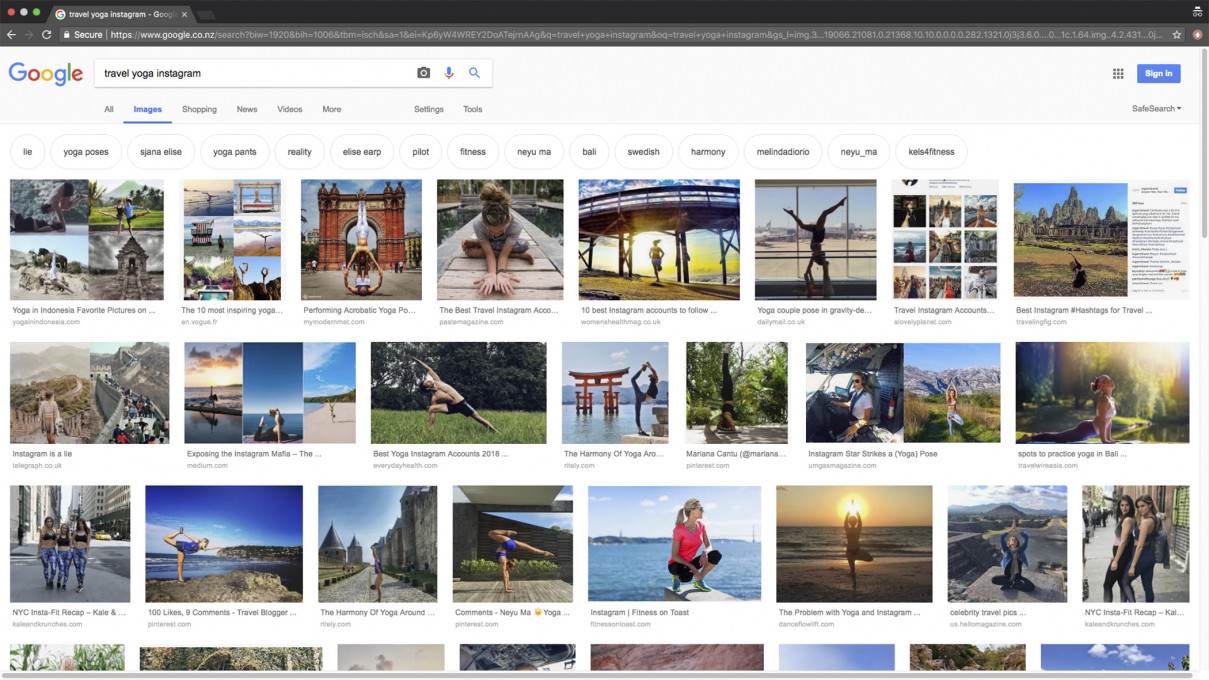
Task: Open the Best Travel Instagram Accounts pastemagazine thumbnail
Action: (500, 240)
